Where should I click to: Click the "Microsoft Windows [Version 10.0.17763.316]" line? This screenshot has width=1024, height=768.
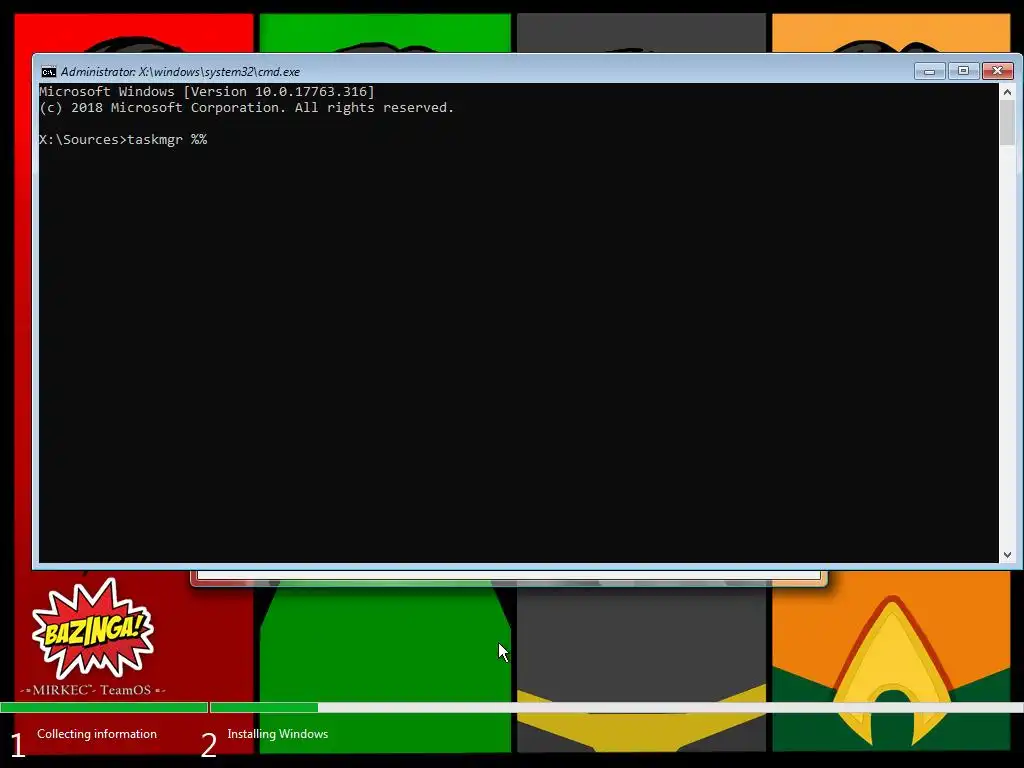[206, 91]
